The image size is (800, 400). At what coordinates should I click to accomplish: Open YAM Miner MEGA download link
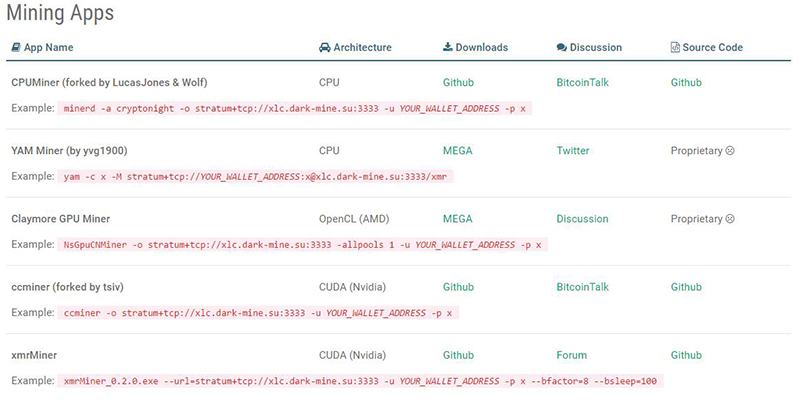458,151
